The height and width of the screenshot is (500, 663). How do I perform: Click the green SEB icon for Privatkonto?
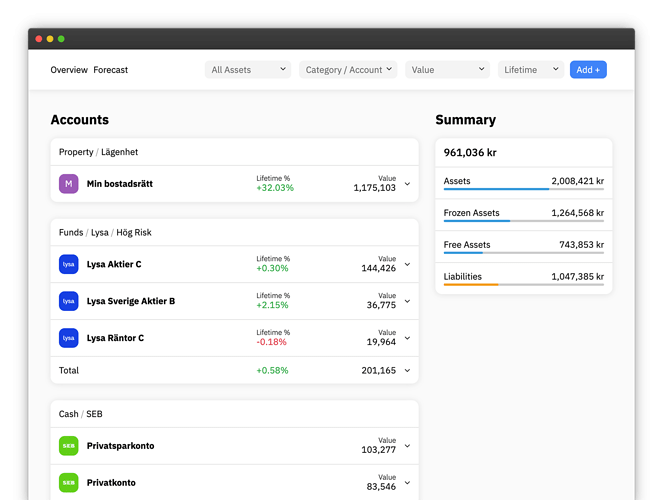point(69,483)
